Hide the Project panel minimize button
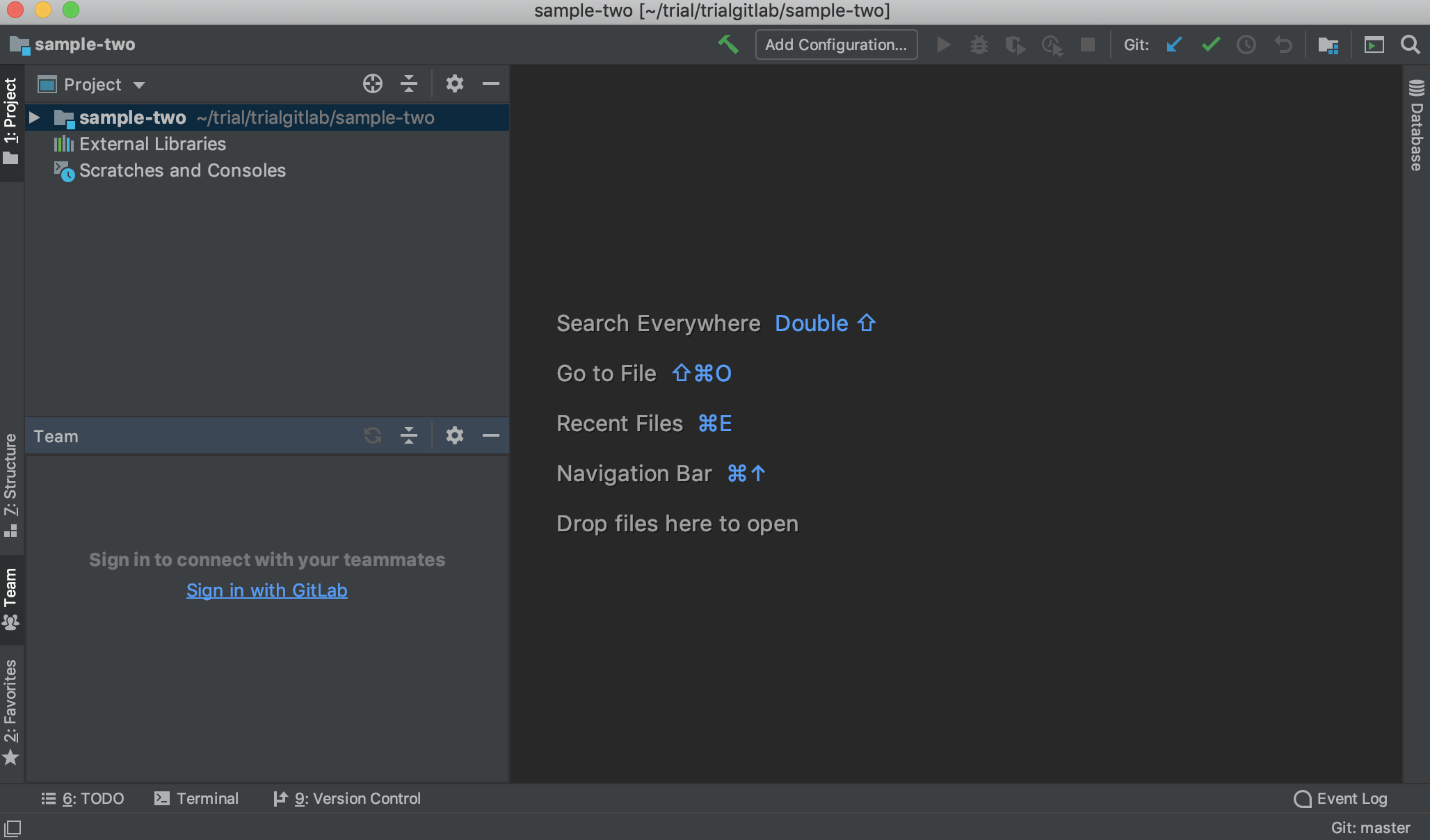Image resolution: width=1430 pixels, height=840 pixels. point(491,83)
